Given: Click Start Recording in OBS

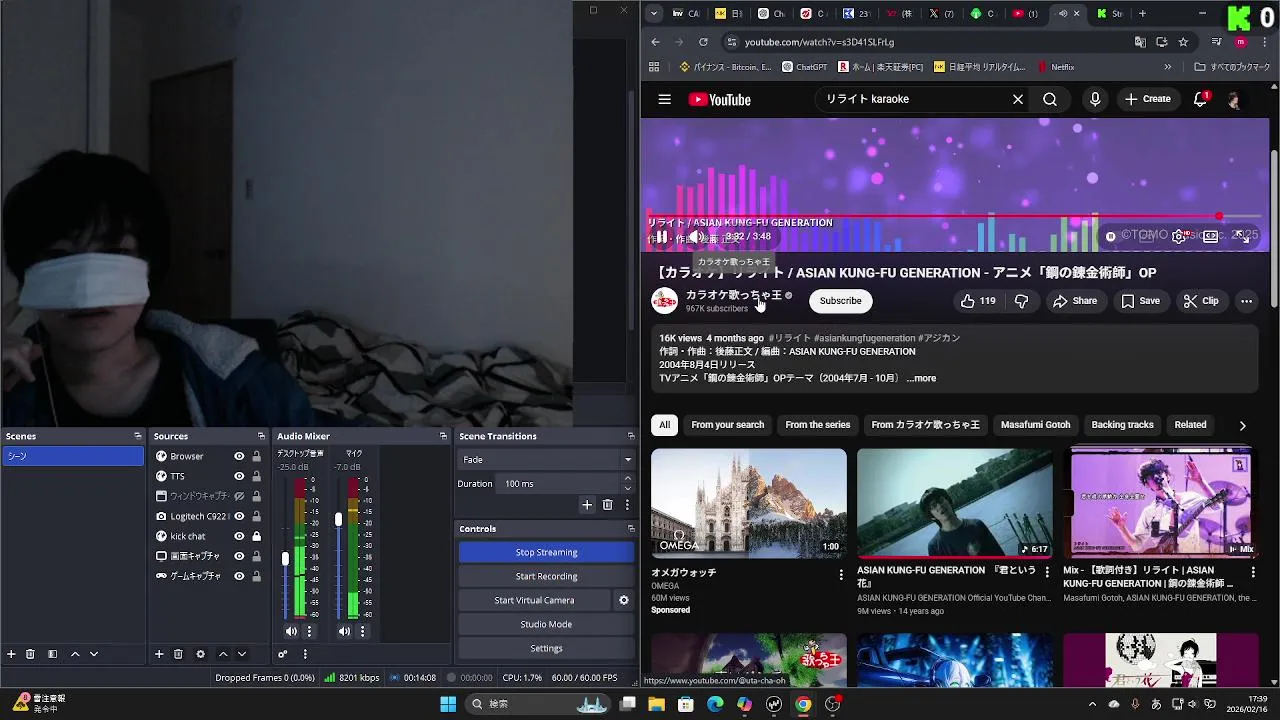Looking at the screenshot, I should pos(546,576).
